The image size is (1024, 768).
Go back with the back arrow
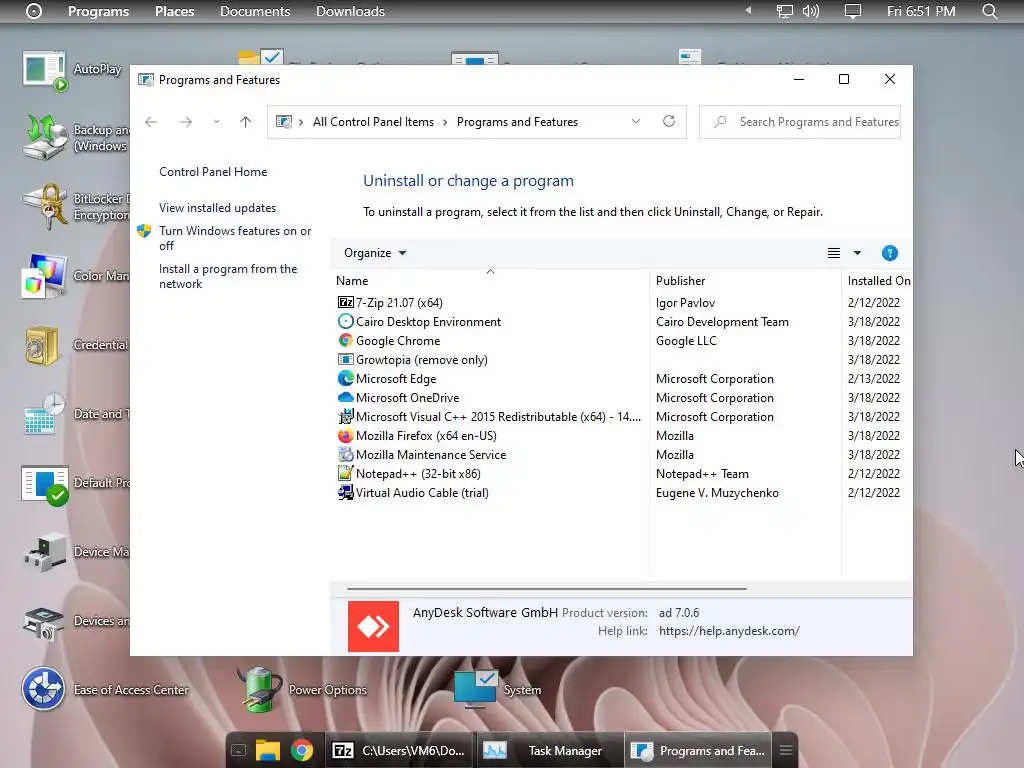click(151, 122)
